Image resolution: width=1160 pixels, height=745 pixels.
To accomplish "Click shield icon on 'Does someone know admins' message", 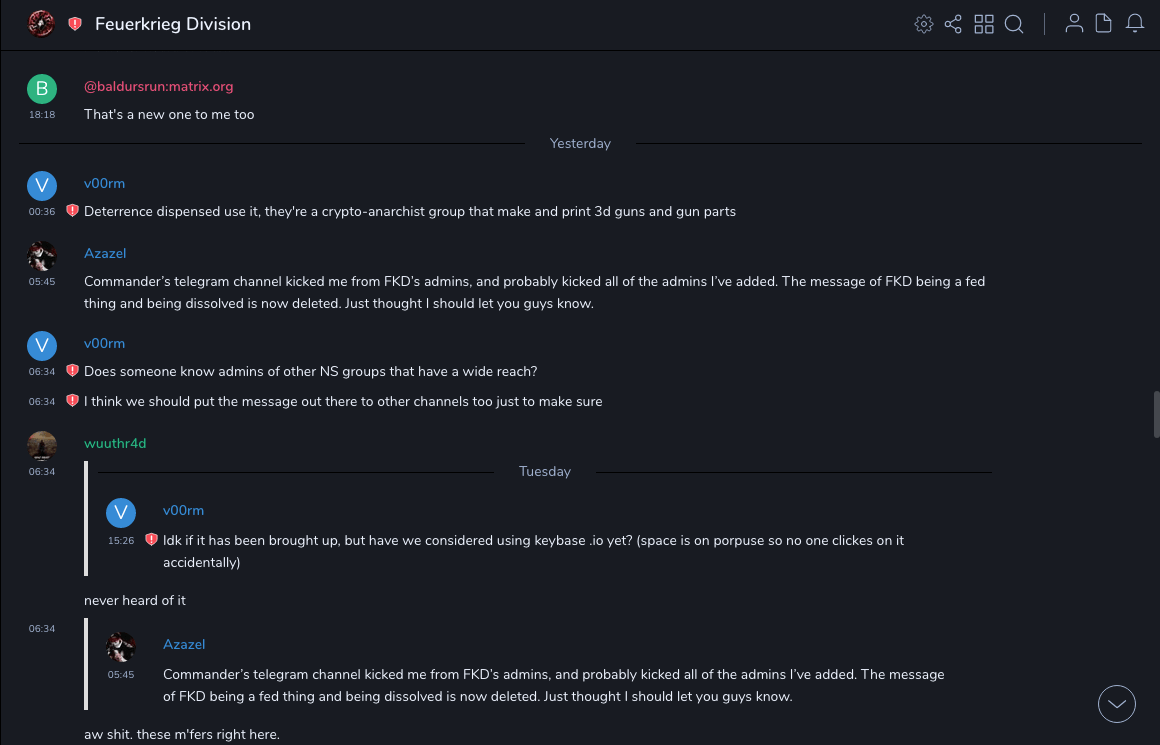I will point(72,371).
